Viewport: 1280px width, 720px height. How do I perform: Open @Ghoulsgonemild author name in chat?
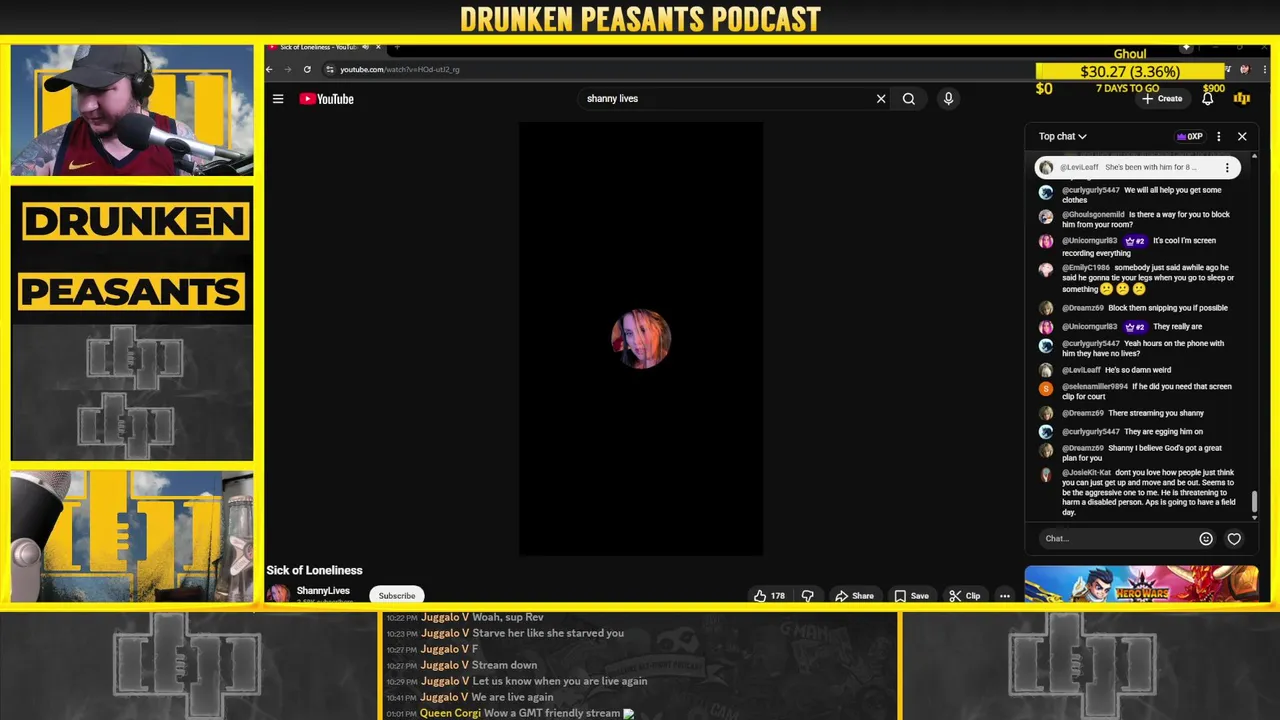click(1093, 214)
